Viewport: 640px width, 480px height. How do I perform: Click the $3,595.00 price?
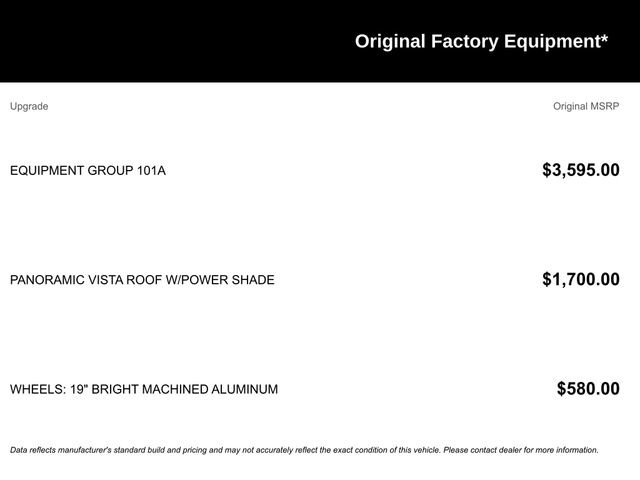click(x=581, y=170)
